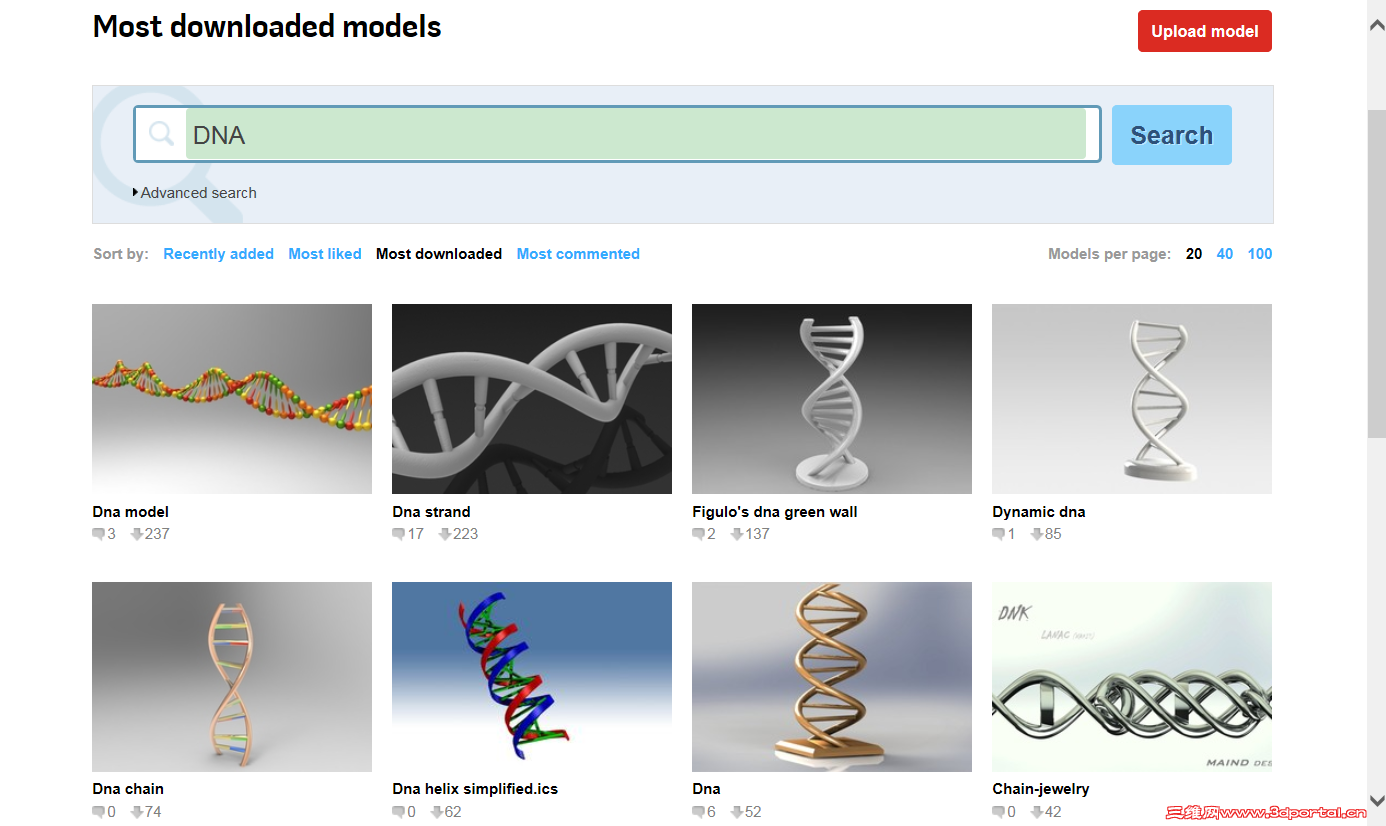Sort results by Most liked
This screenshot has height=826, width=1386.
click(325, 254)
